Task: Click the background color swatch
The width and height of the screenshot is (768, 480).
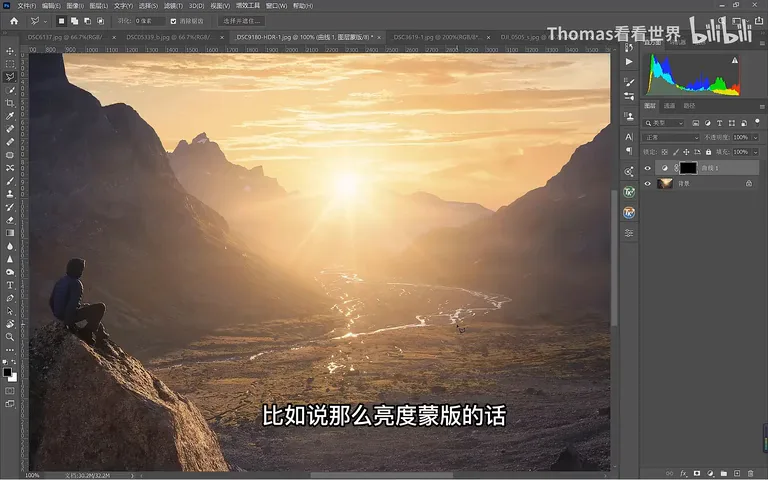Action: (13, 378)
